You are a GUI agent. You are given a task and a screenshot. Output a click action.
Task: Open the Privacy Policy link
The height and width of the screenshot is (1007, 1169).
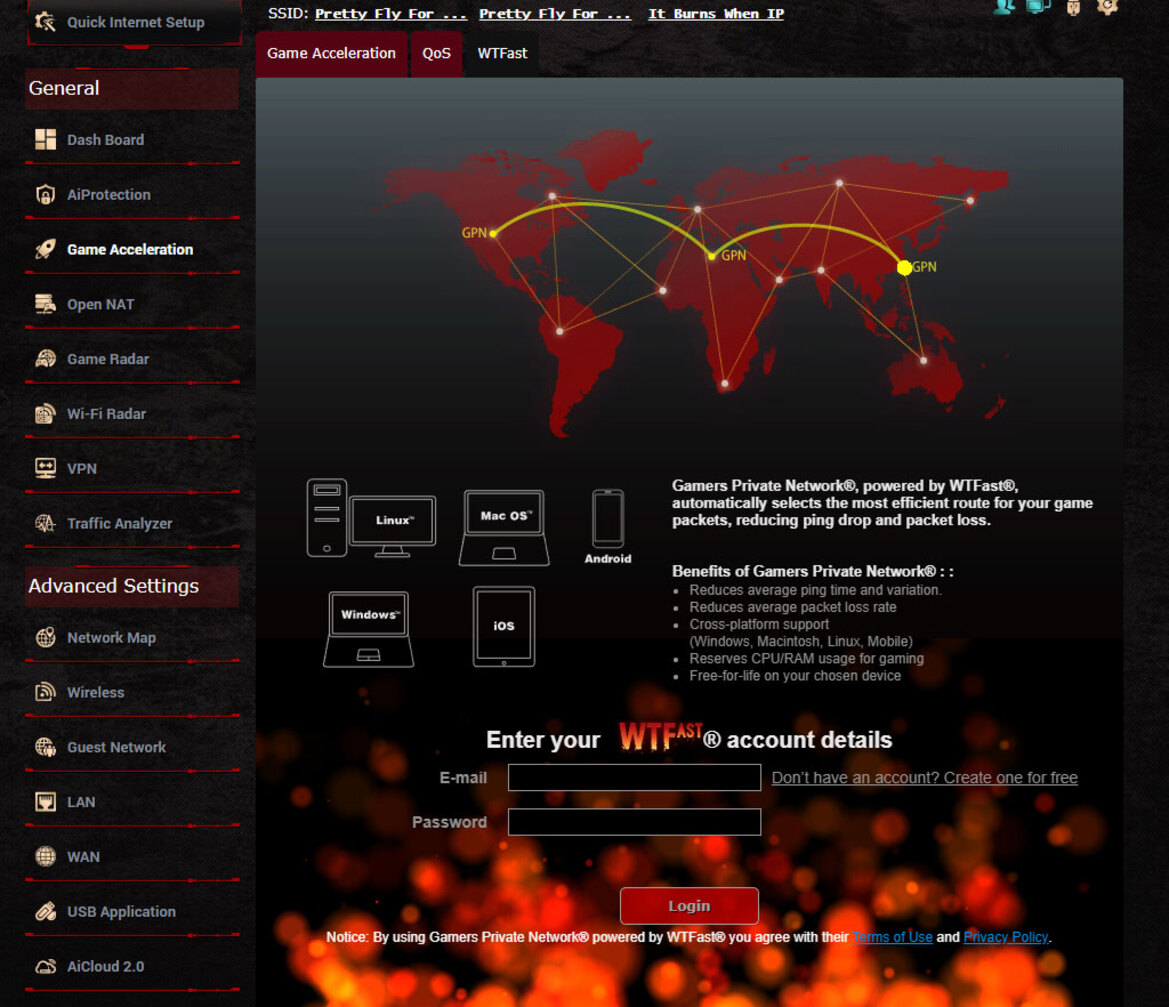point(1006,937)
